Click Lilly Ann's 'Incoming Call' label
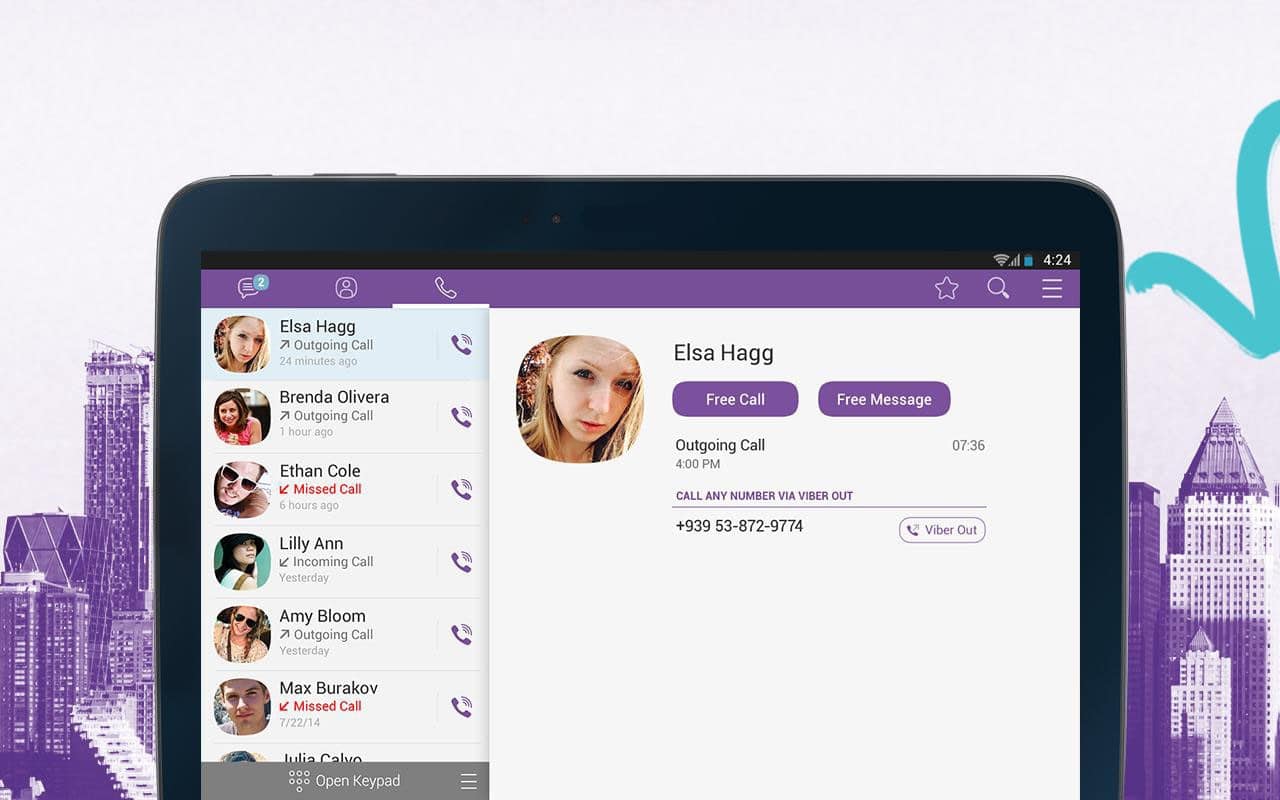Screen dimensions: 1280x800 point(333,562)
